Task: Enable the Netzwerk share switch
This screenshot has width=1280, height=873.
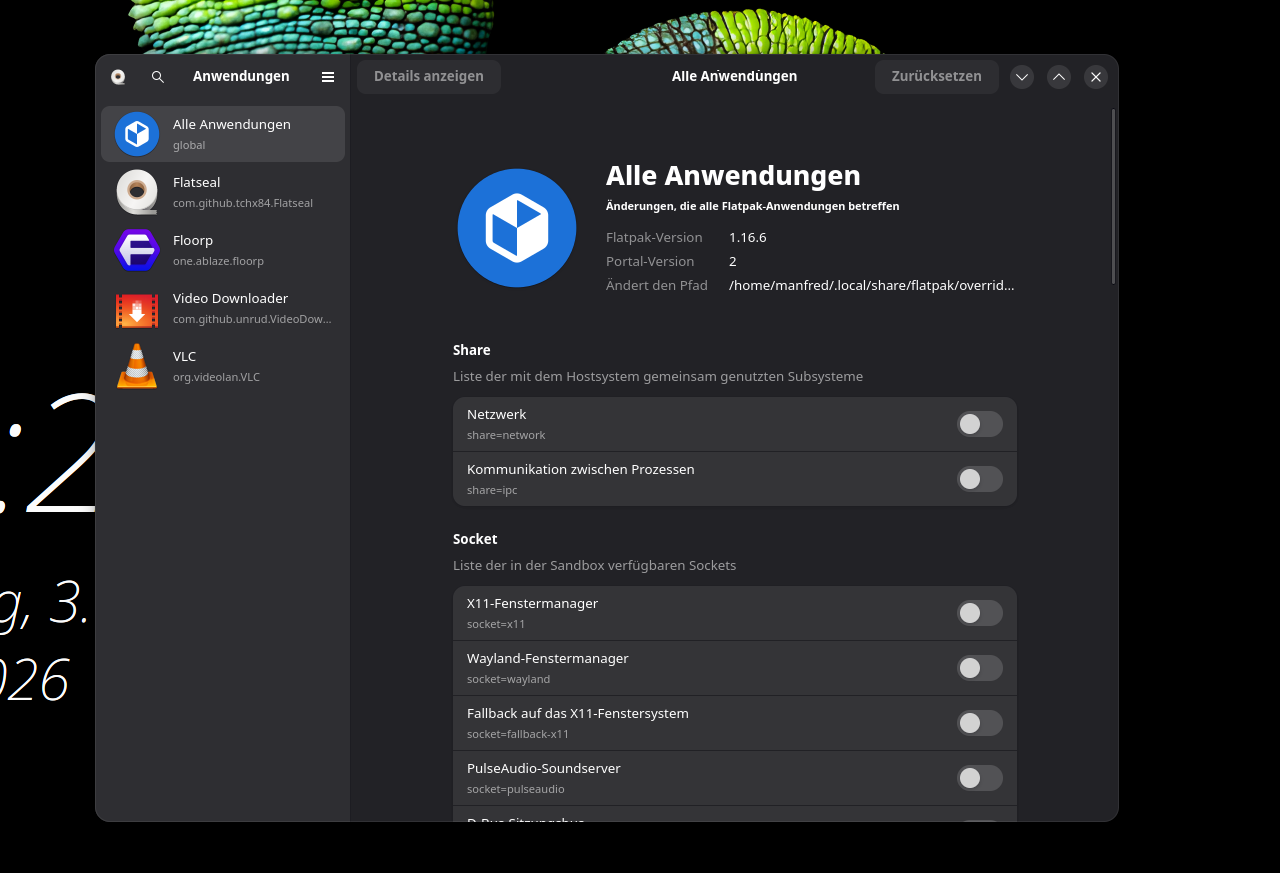Action: point(980,424)
